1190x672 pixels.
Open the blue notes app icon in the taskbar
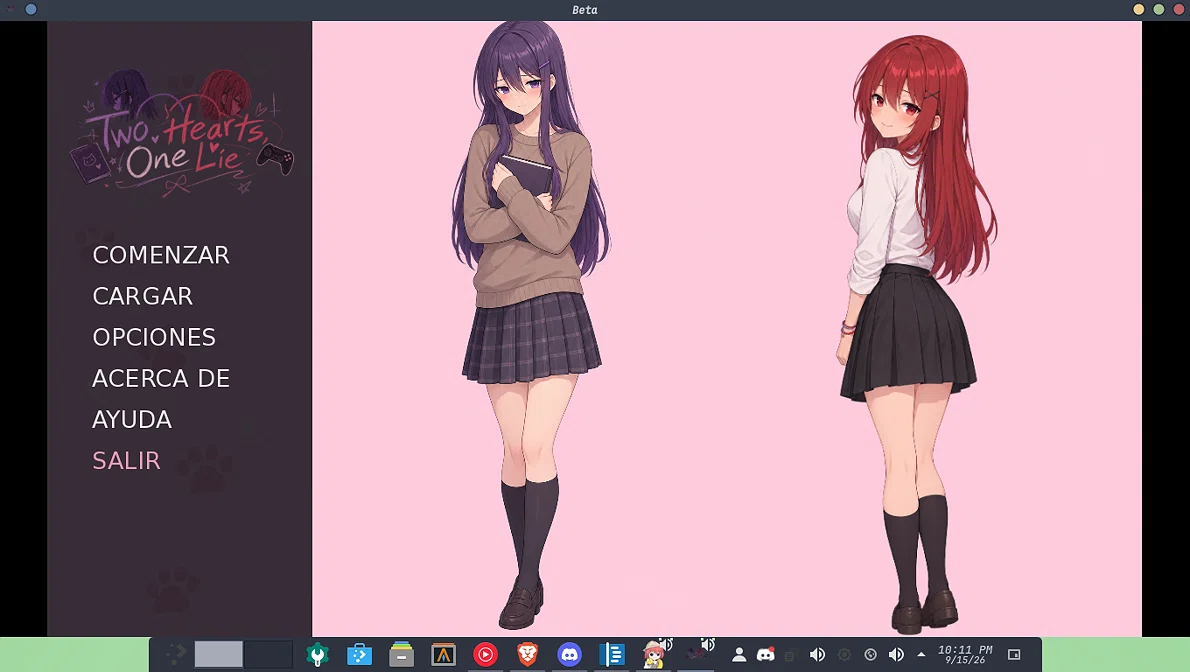click(x=612, y=654)
